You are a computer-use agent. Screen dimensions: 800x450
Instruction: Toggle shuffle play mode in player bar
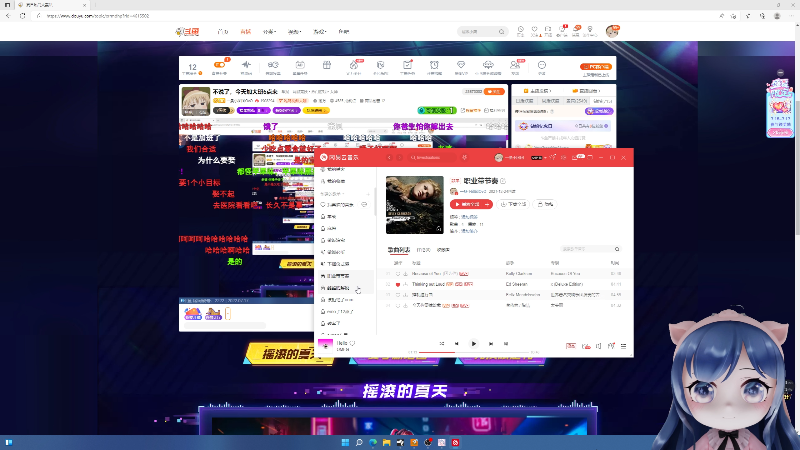pos(442,344)
